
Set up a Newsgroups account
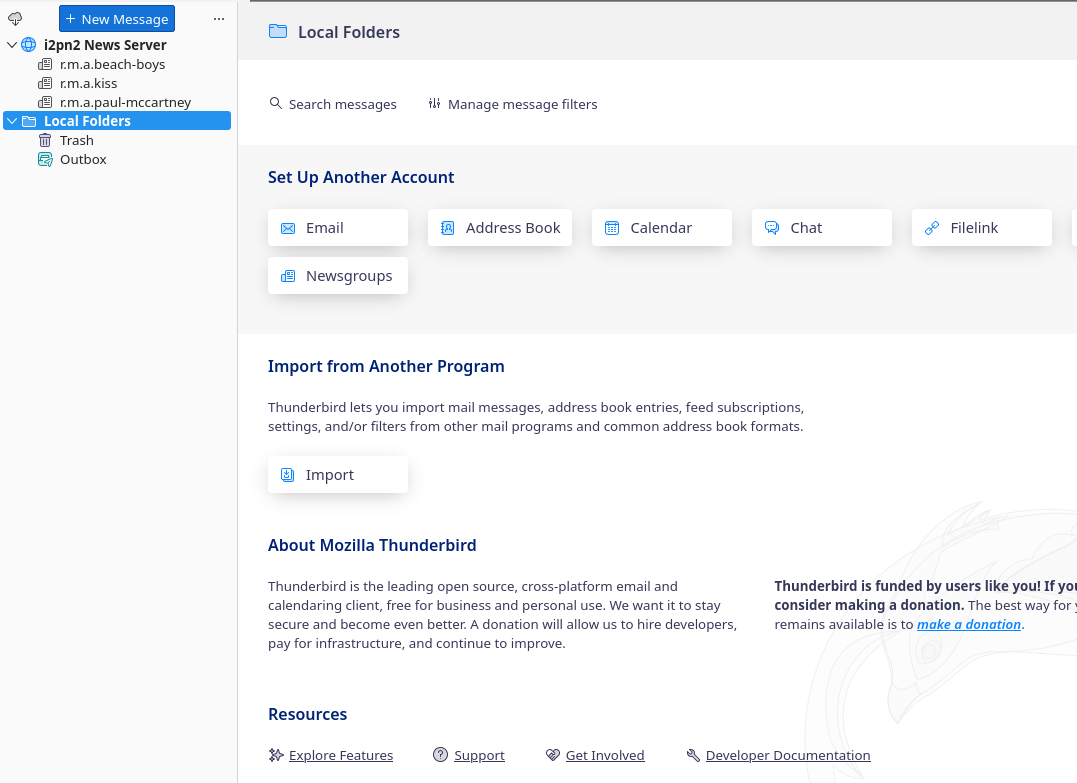pyautogui.click(x=338, y=275)
